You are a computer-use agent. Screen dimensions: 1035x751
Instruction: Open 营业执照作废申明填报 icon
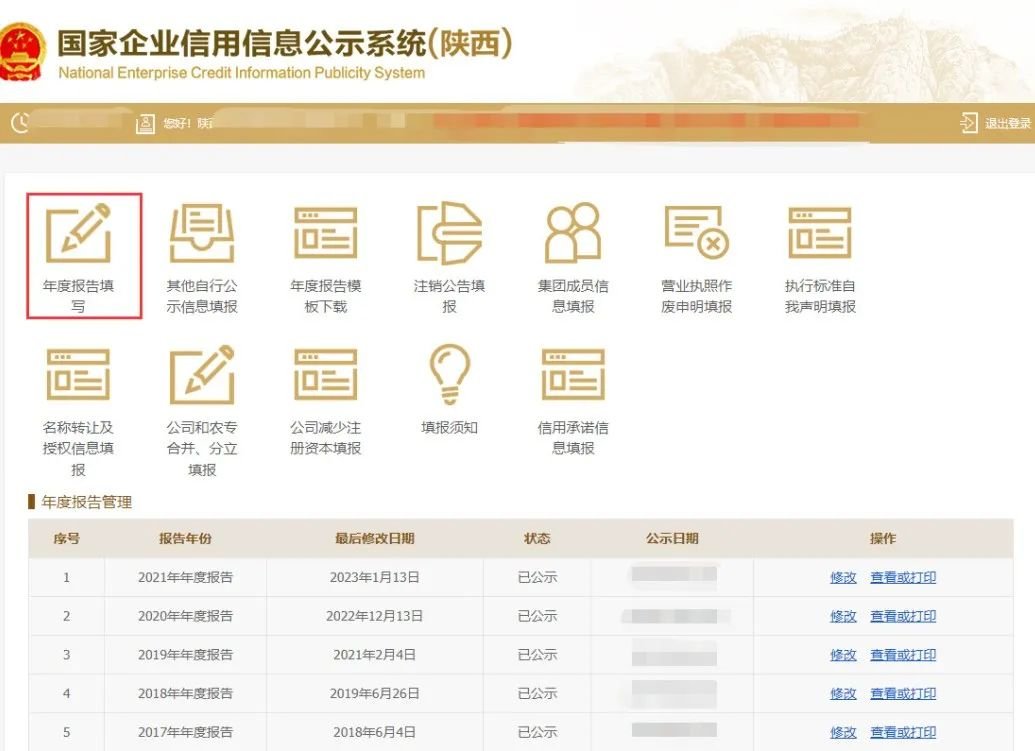point(696,233)
